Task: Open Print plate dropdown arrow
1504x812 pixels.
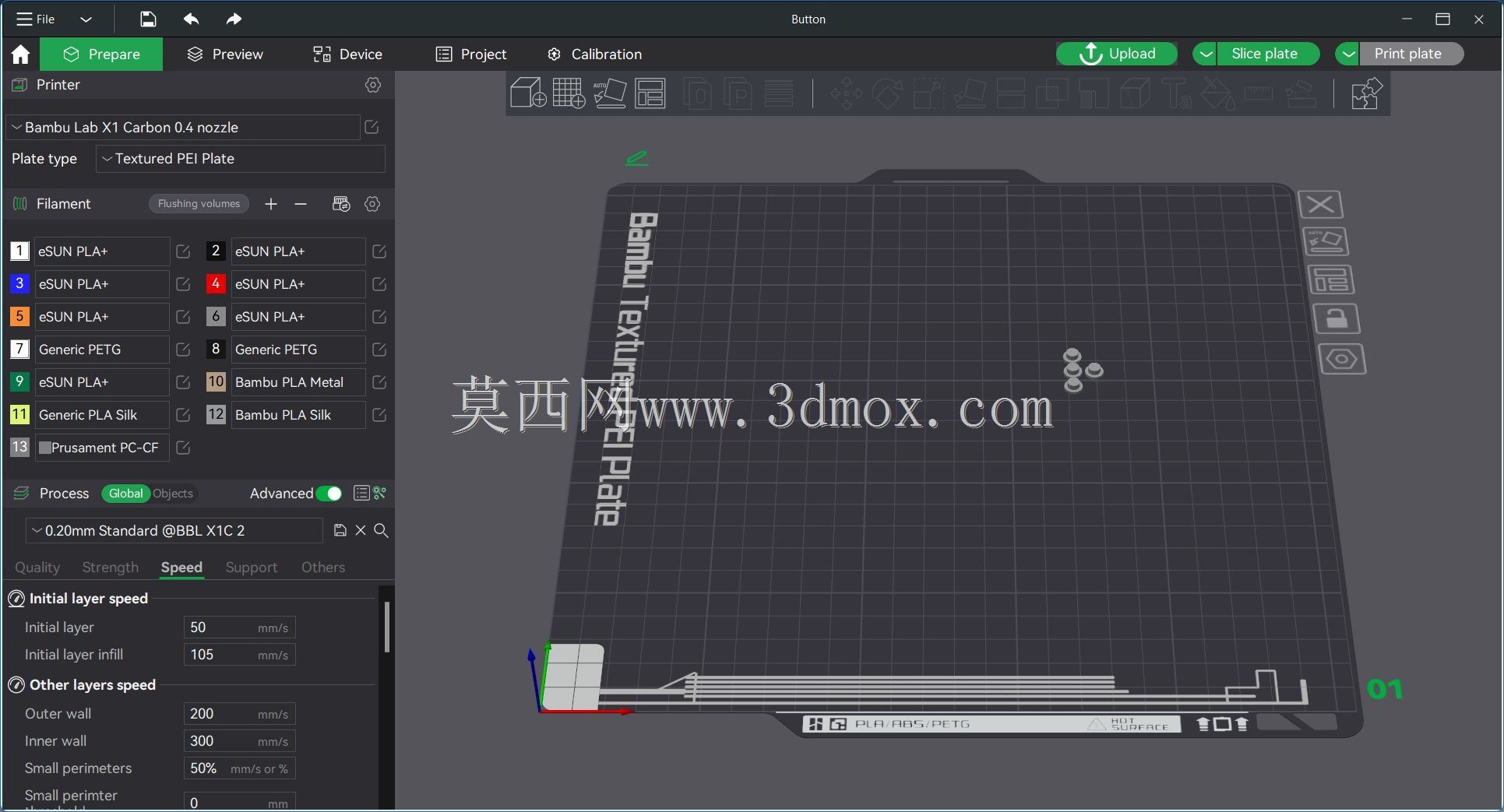Action: pyautogui.click(x=1347, y=54)
